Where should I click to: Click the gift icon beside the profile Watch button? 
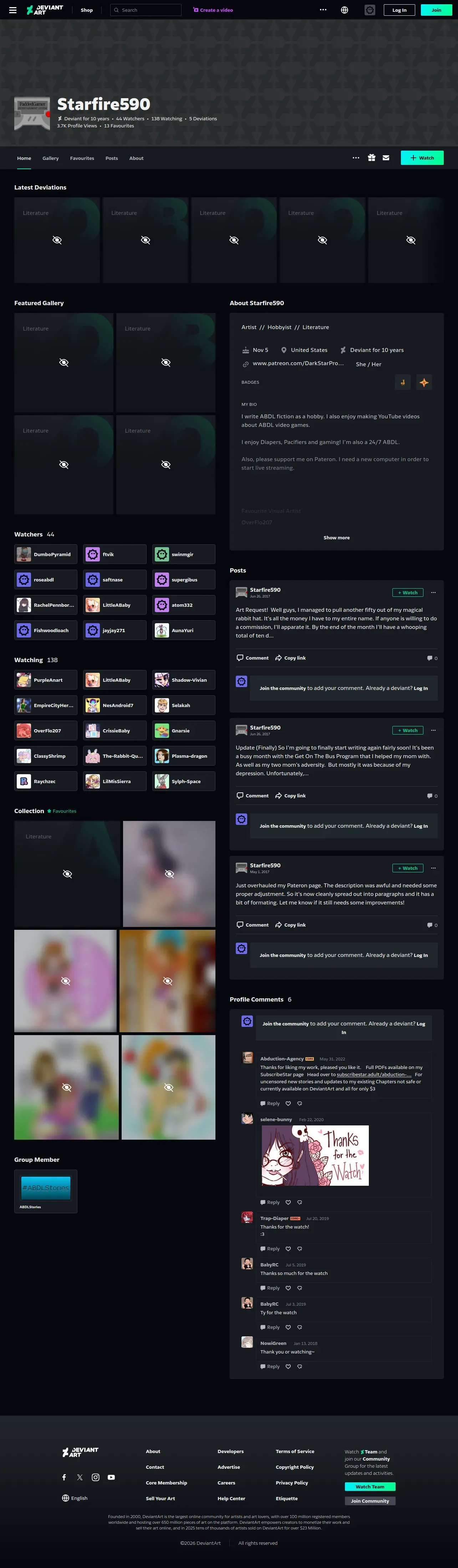[x=372, y=158]
